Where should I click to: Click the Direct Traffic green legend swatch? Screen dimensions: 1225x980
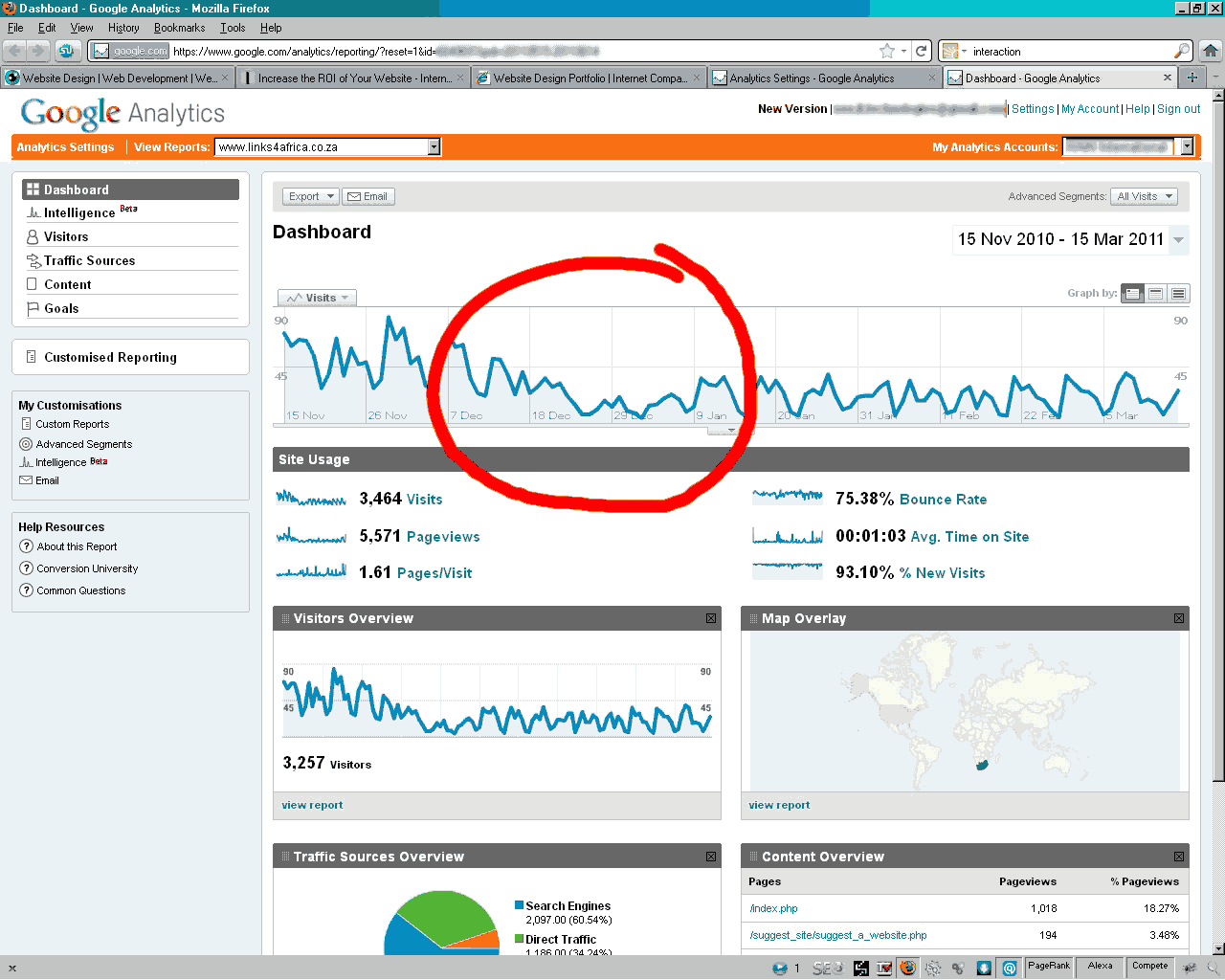pos(520,938)
